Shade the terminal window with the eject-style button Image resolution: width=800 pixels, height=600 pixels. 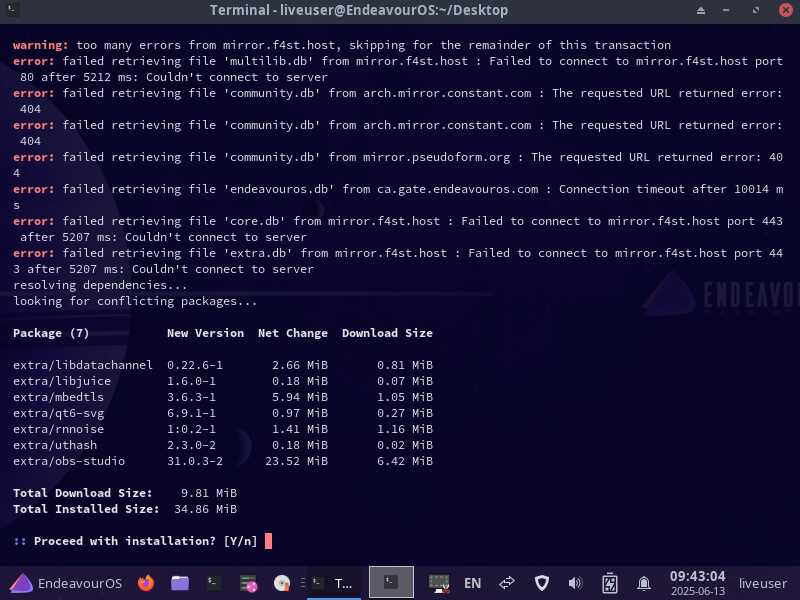point(701,10)
